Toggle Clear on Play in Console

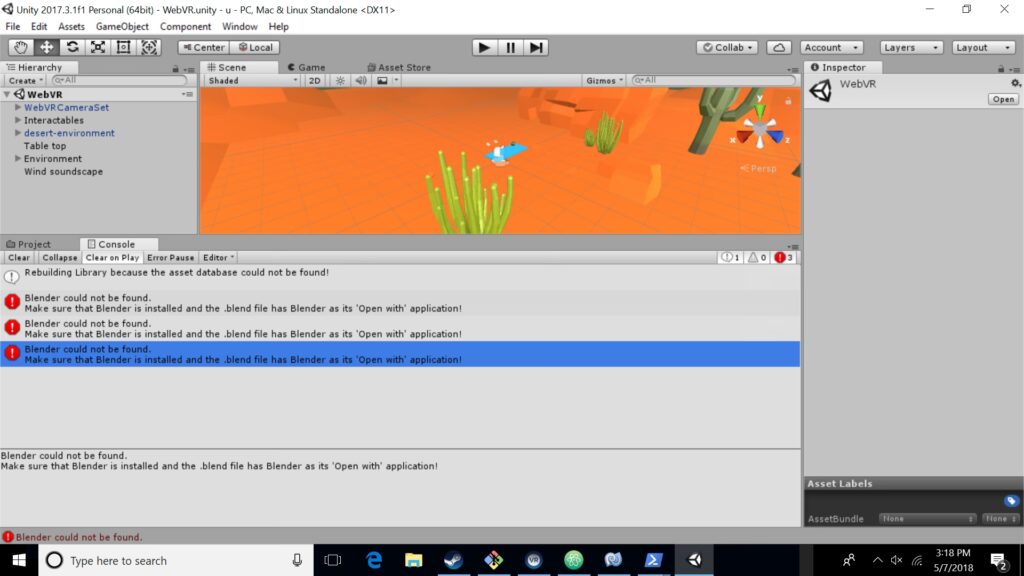point(112,257)
